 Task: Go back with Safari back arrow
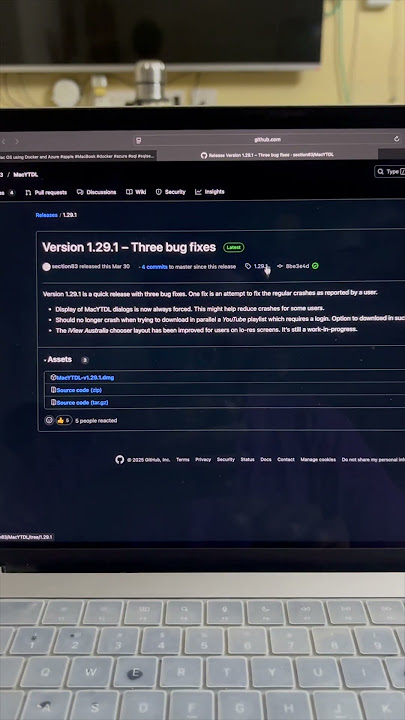3,141
